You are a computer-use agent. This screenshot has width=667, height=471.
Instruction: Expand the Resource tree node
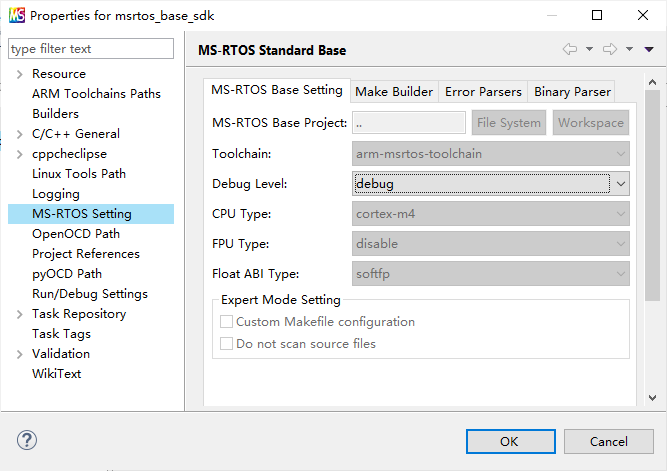tap(19, 74)
